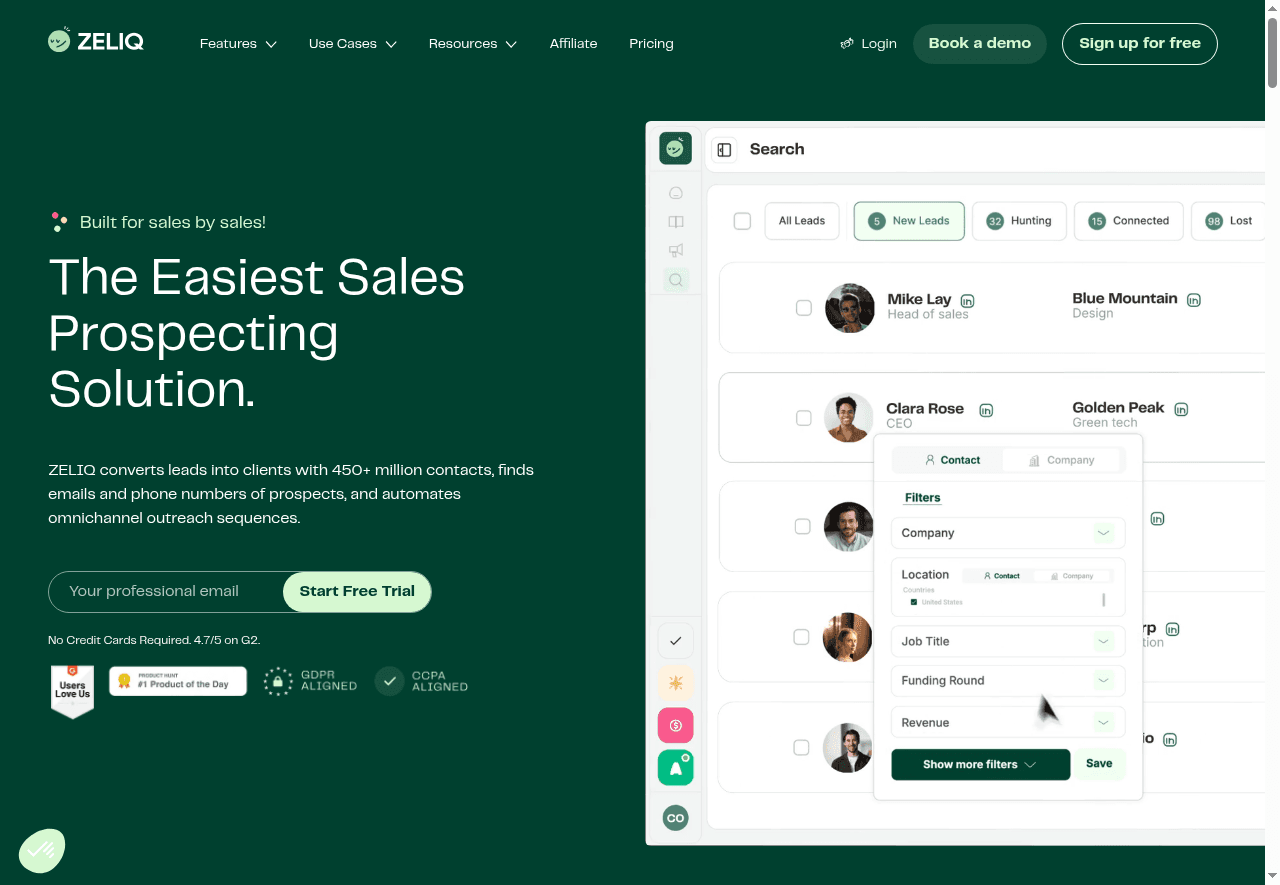Check the box beside Mike Lay
This screenshot has height=885, width=1280.
pyautogui.click(x=803, y=308)
